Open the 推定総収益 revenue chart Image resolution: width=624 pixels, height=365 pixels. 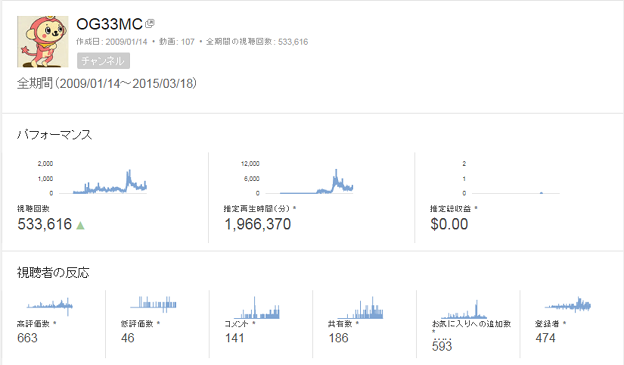click(x=511, y=178)
